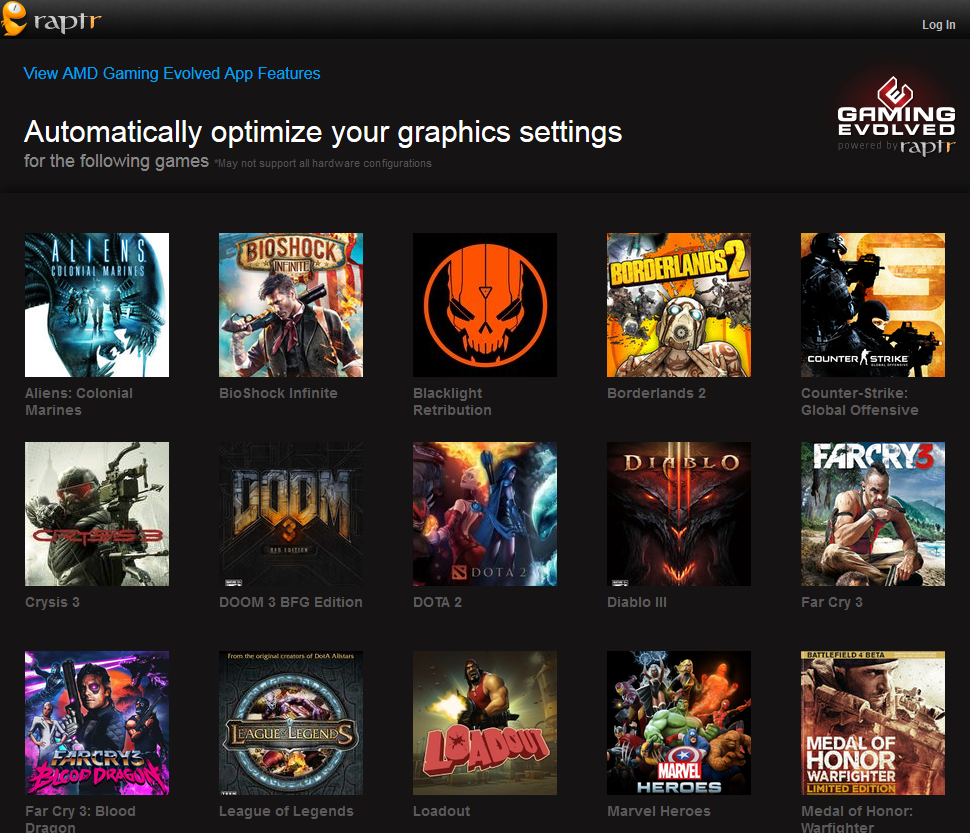Select the Far Cry 3 cover art

point(873,514)
